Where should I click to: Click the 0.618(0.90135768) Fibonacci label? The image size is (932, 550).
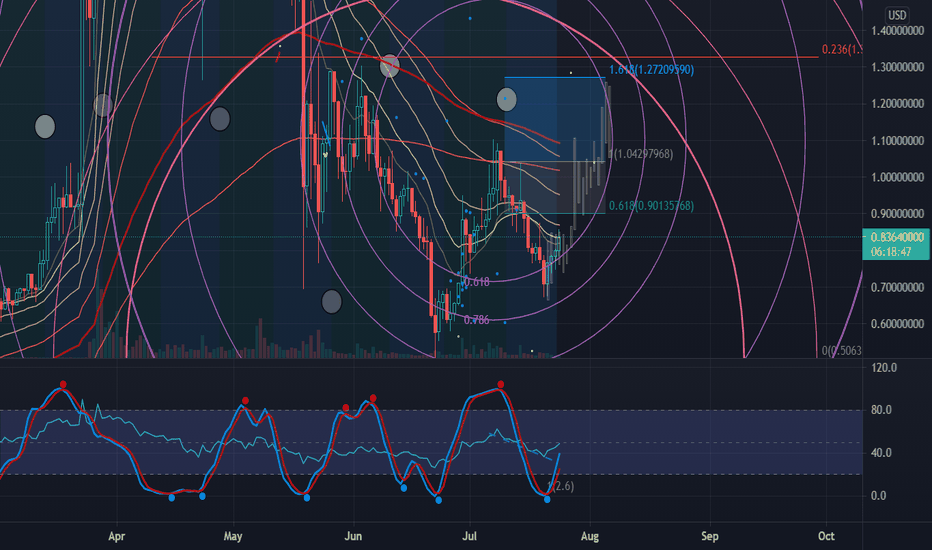pos(651,206)
